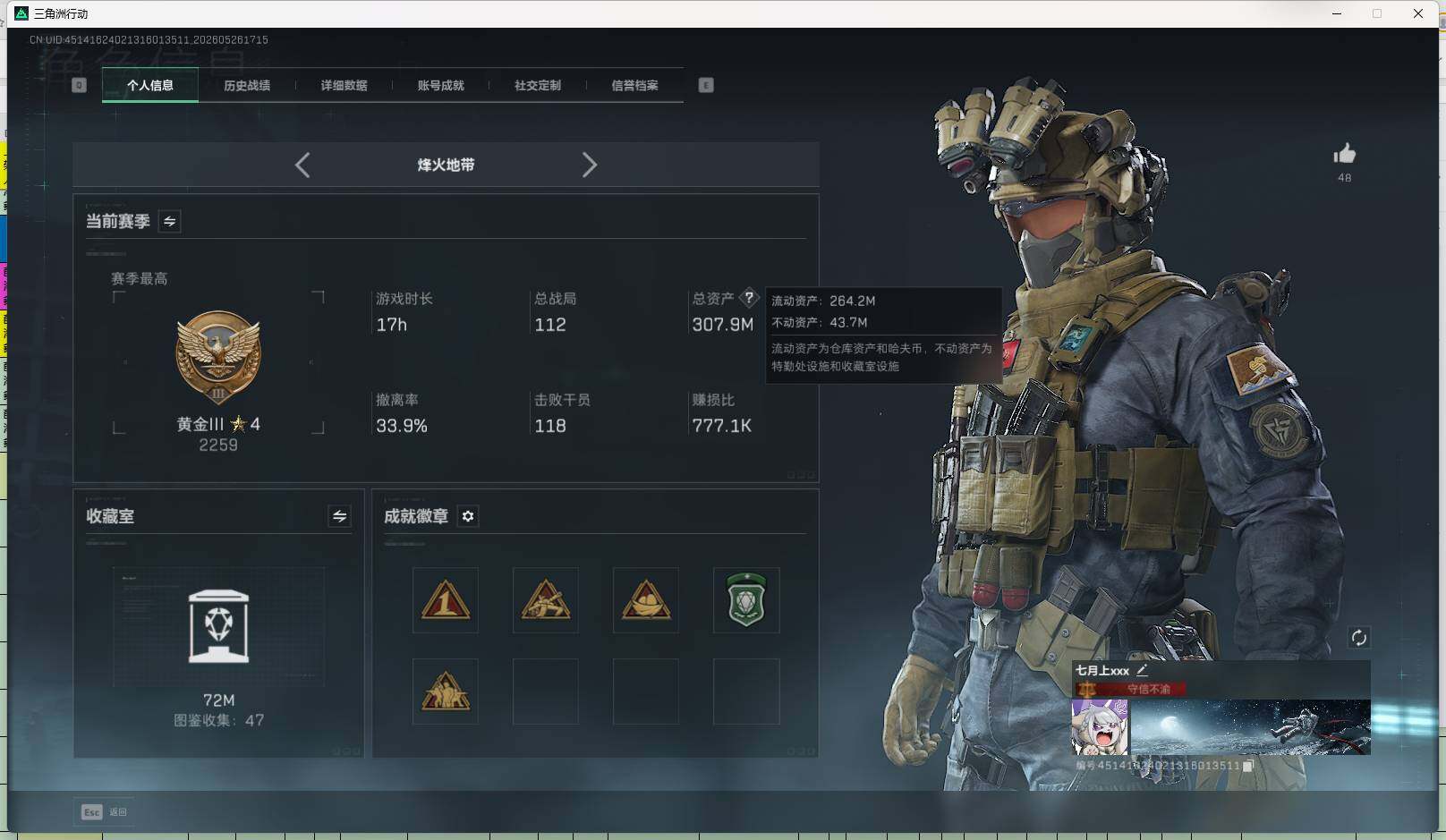
Task: Click the rank score 2259
Action: point(218,445)
